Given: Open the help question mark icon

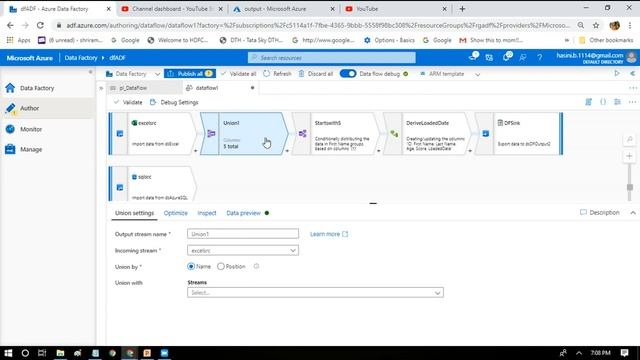Looking at the screenshot, I should coord(540,58).
